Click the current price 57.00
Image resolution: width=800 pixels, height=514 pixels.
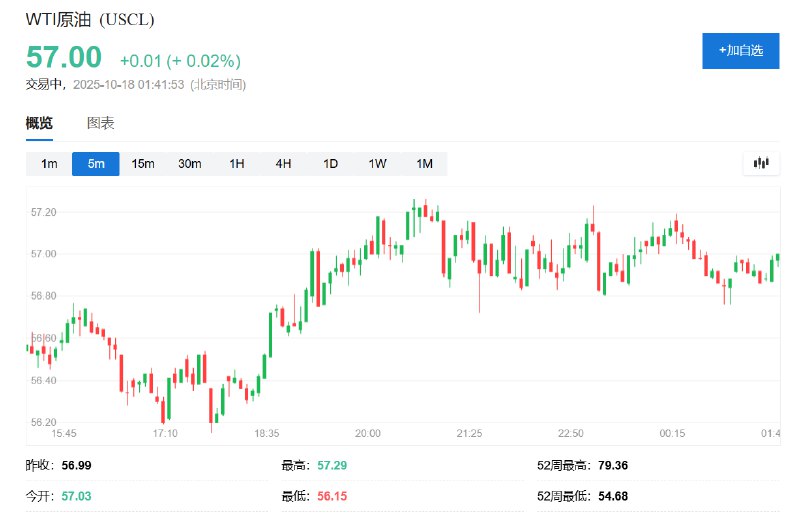click(x=64, y=57)
